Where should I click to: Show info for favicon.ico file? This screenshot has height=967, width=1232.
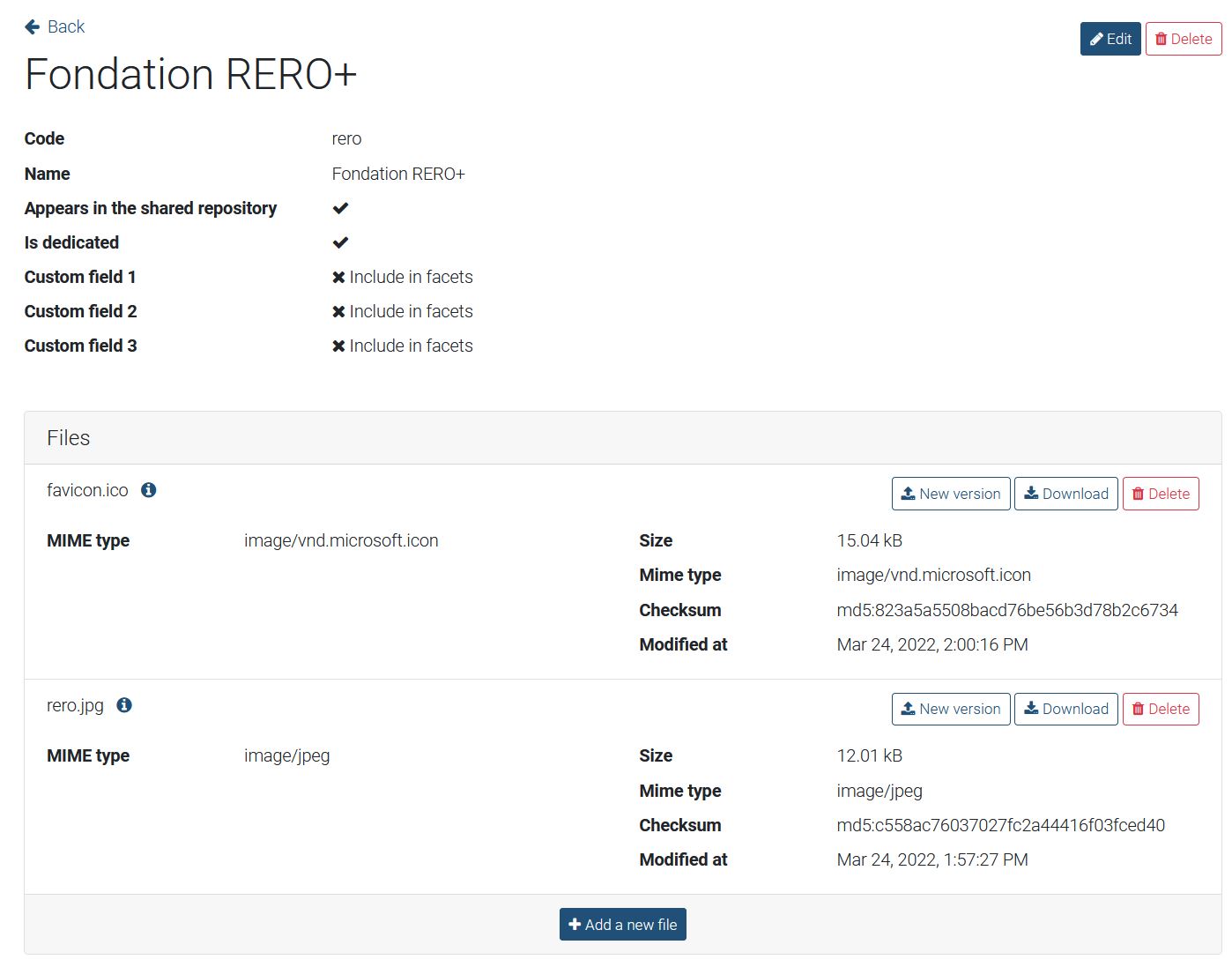point(149,490)
